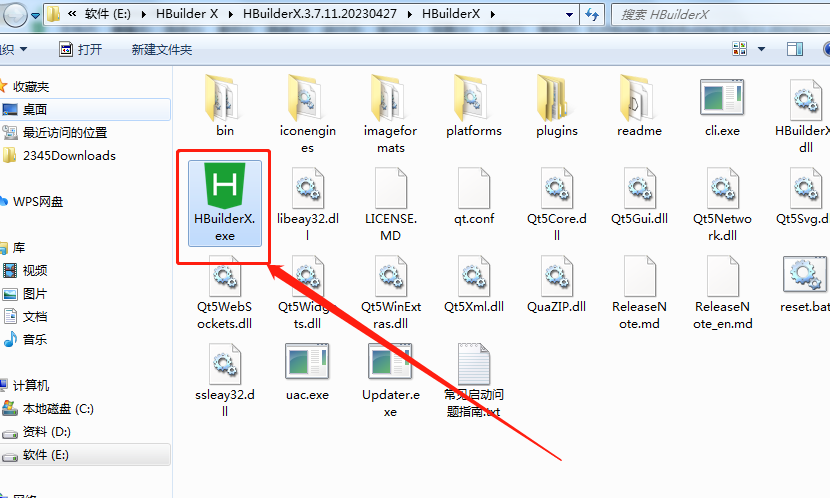Image resolution: width=830 pixels, height=498 pixels.
Task: Open the address bar history dropdown
Action: click(569, 14)
